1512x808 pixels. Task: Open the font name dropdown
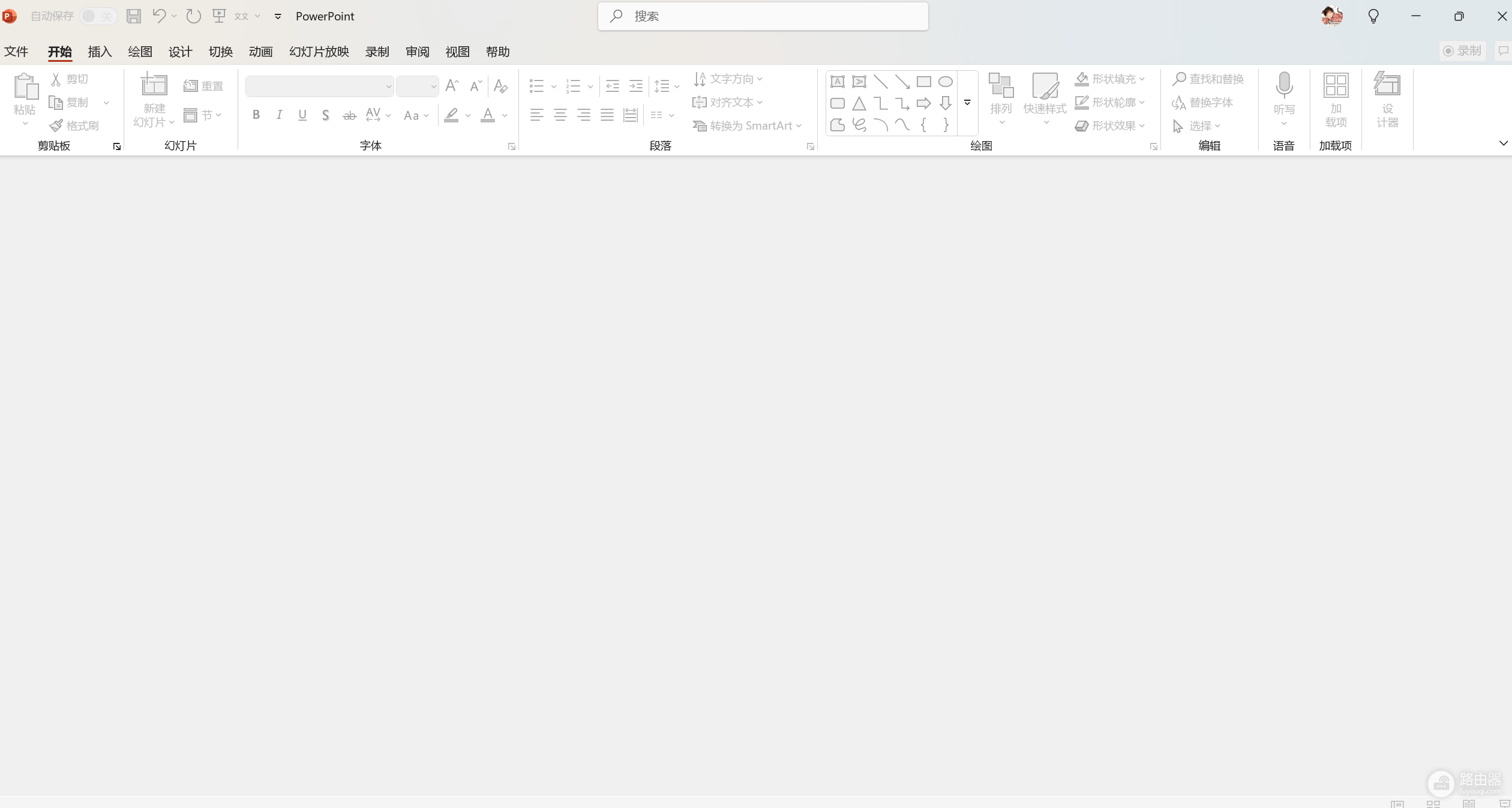(x=388, y=86)
